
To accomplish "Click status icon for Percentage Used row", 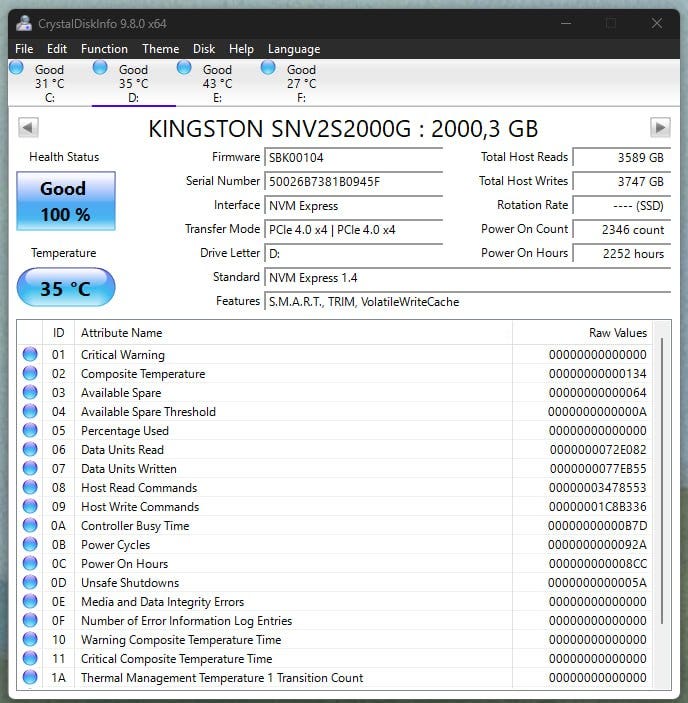I will tap(30, 430).
